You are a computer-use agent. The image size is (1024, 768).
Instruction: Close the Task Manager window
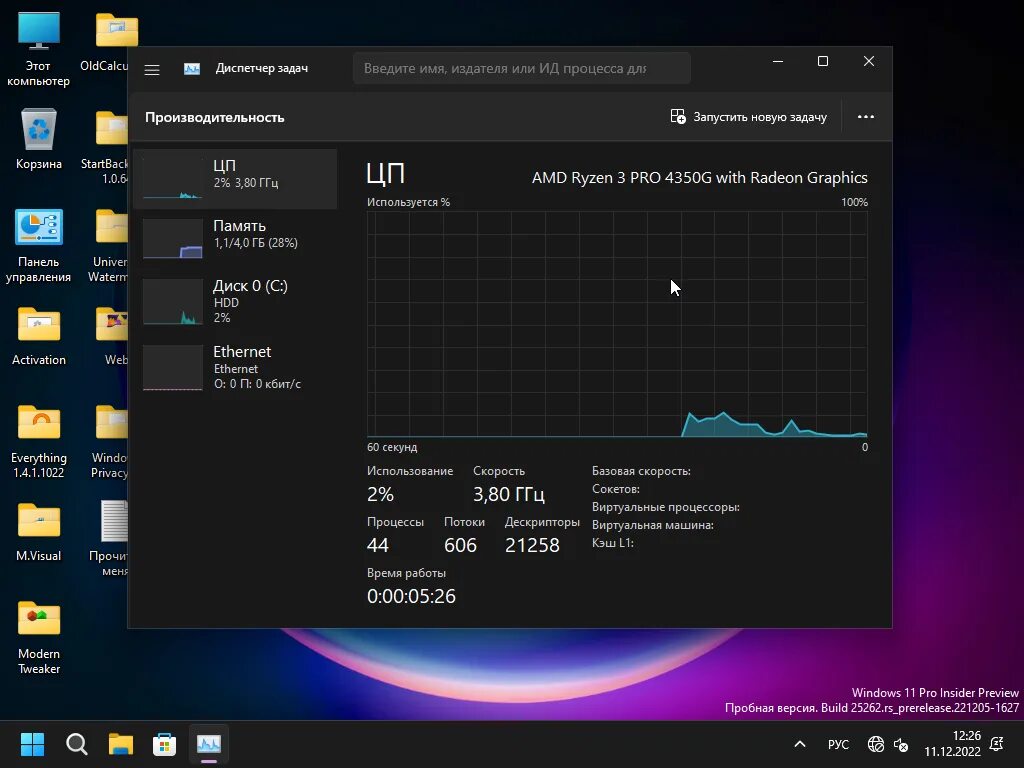pos(869,61)
